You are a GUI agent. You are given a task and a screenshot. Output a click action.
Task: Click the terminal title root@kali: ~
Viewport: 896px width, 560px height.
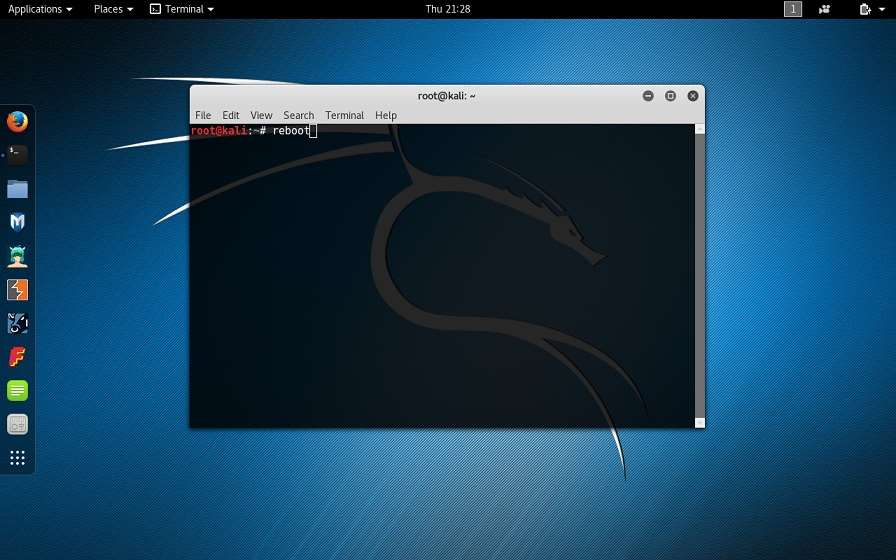coord(446,96)
